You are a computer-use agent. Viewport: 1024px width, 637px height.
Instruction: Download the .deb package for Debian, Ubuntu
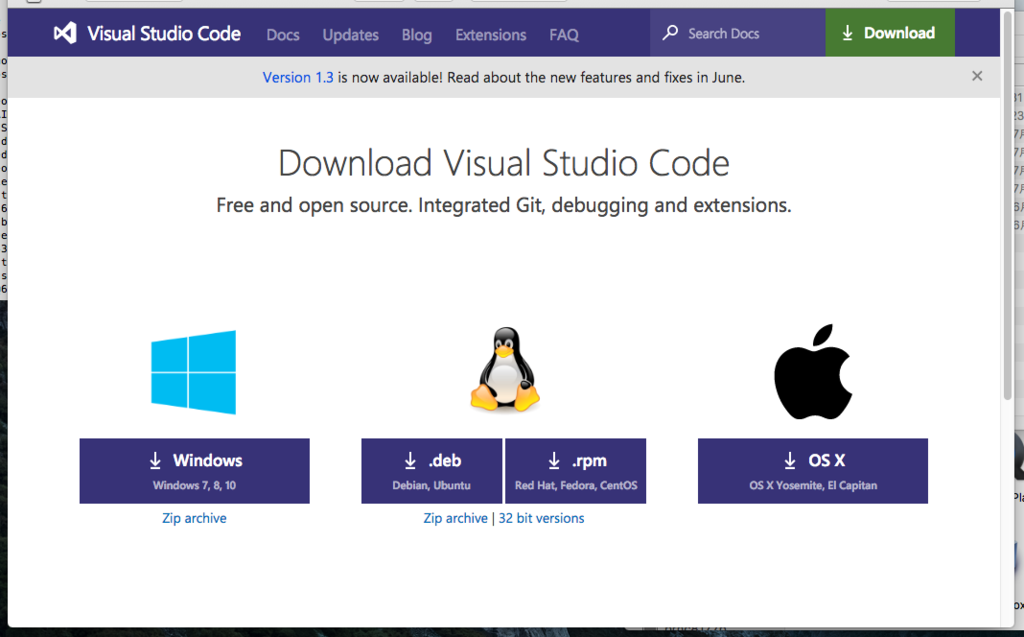point(432,471)
